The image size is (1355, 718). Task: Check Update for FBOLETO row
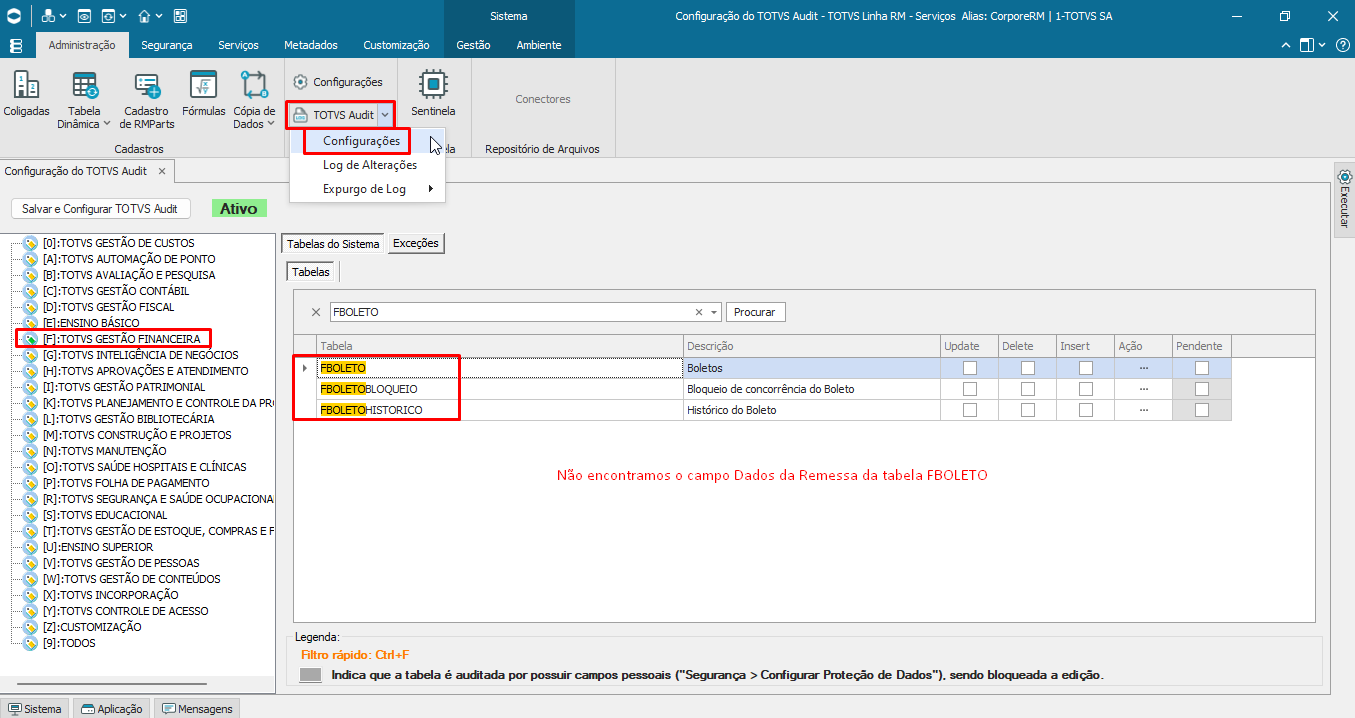coord(969,368)
